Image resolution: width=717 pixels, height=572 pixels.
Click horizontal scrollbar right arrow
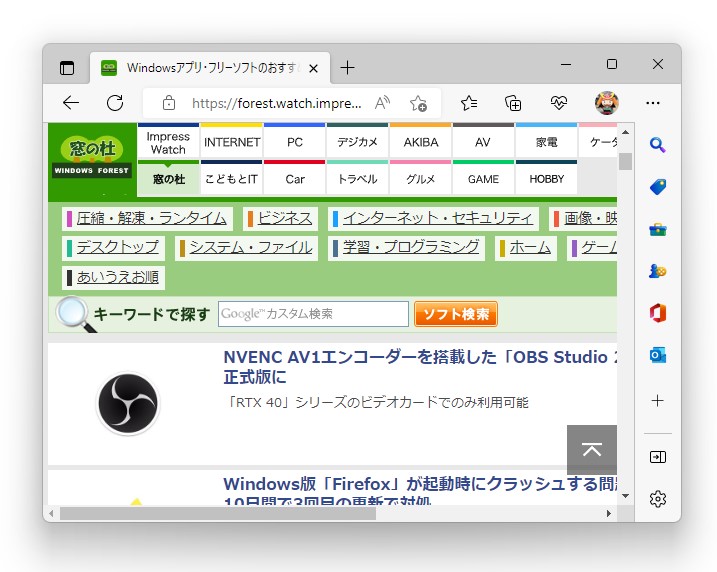point(609,513)
